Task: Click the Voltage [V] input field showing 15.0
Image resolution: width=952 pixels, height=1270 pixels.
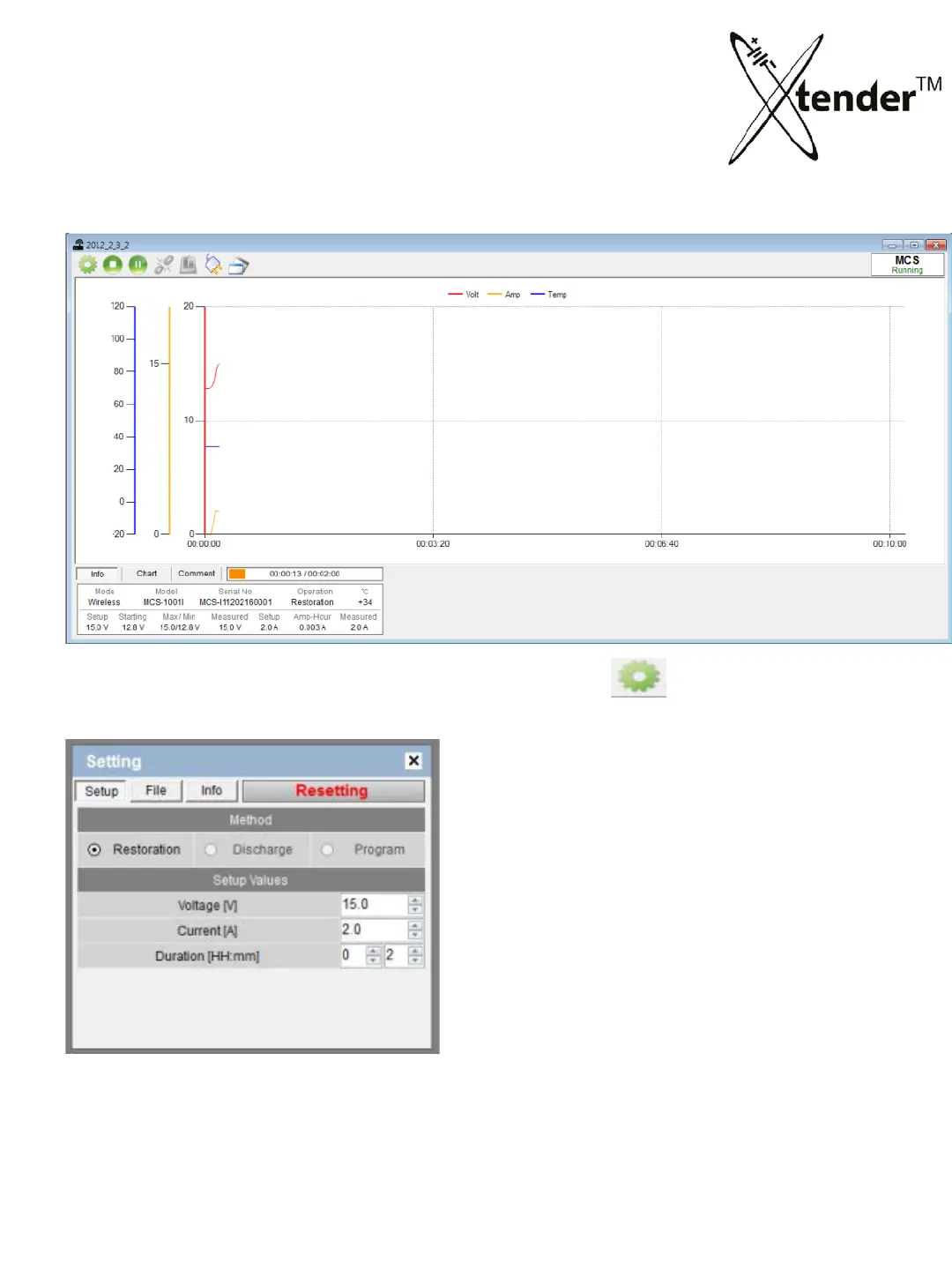Action: 374,905
